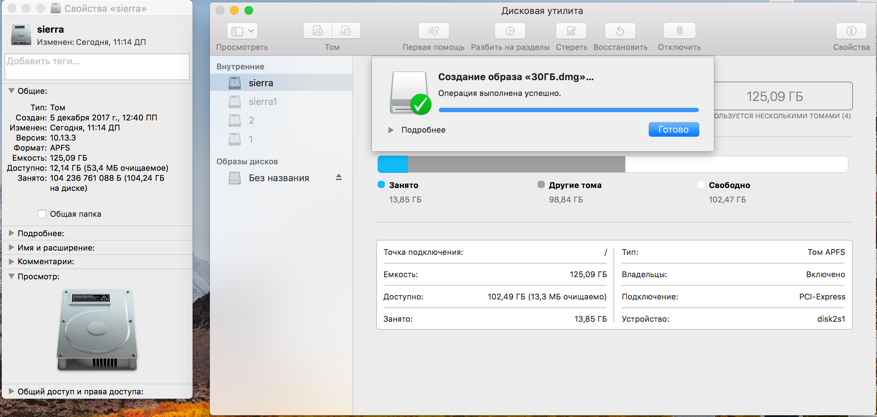Screen dimensions: 877x417
Task: Click the Unmount toolbar icon
Action: point(679,31)
